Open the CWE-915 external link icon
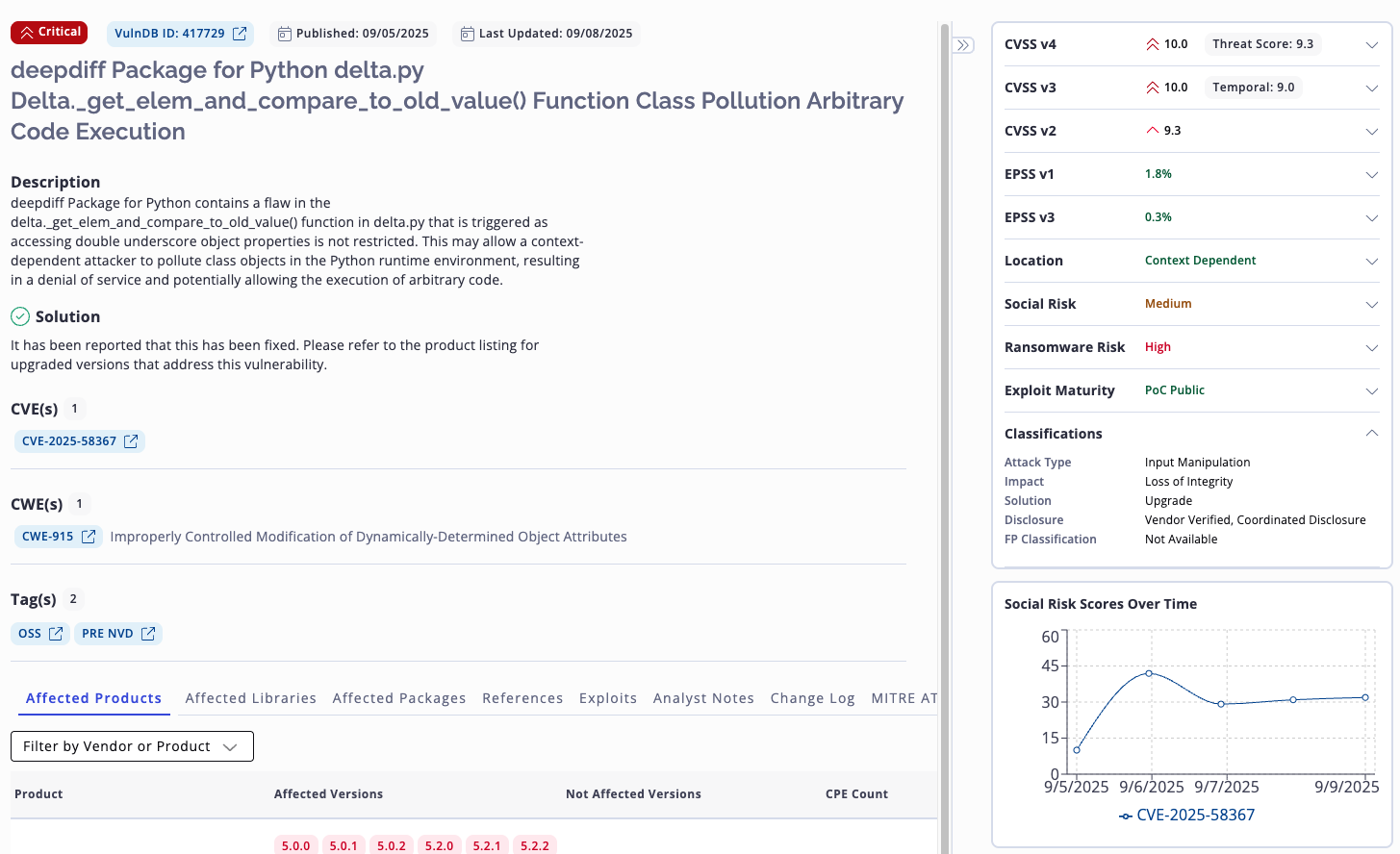1400x854 pixels. point(89,537)
